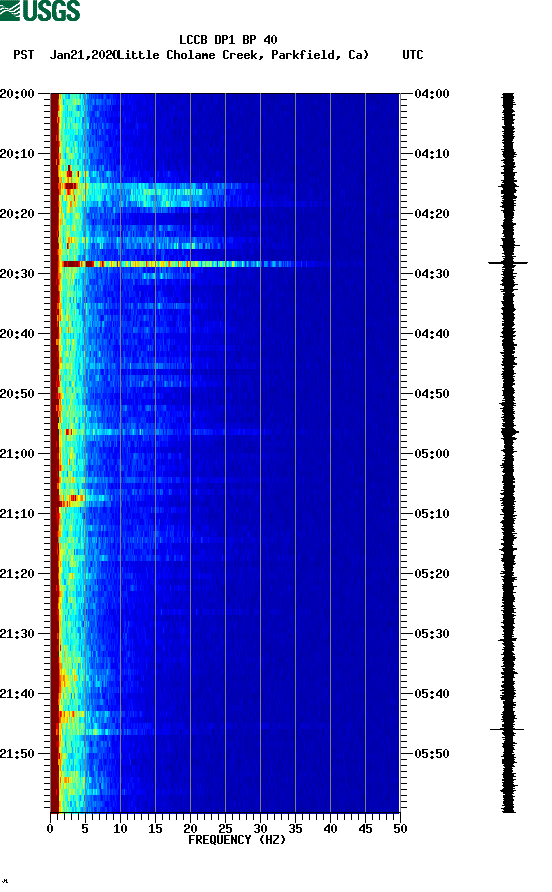The width and height of the screenshot is (552, 892).
Task: Click the 25 Hz frequency tick label
Action: point(225,829)
